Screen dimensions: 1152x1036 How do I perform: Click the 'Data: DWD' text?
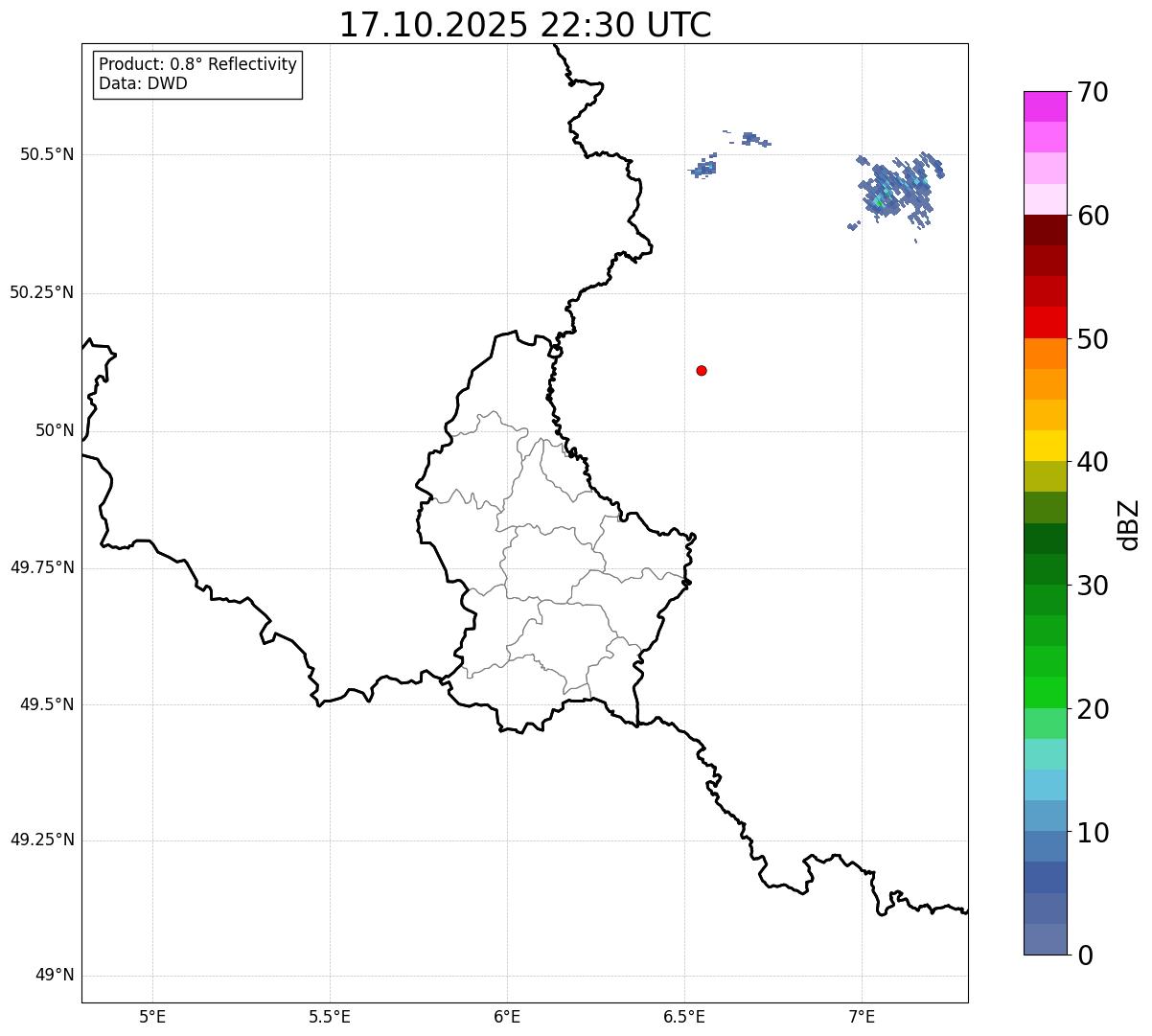(x=143, y=83)
